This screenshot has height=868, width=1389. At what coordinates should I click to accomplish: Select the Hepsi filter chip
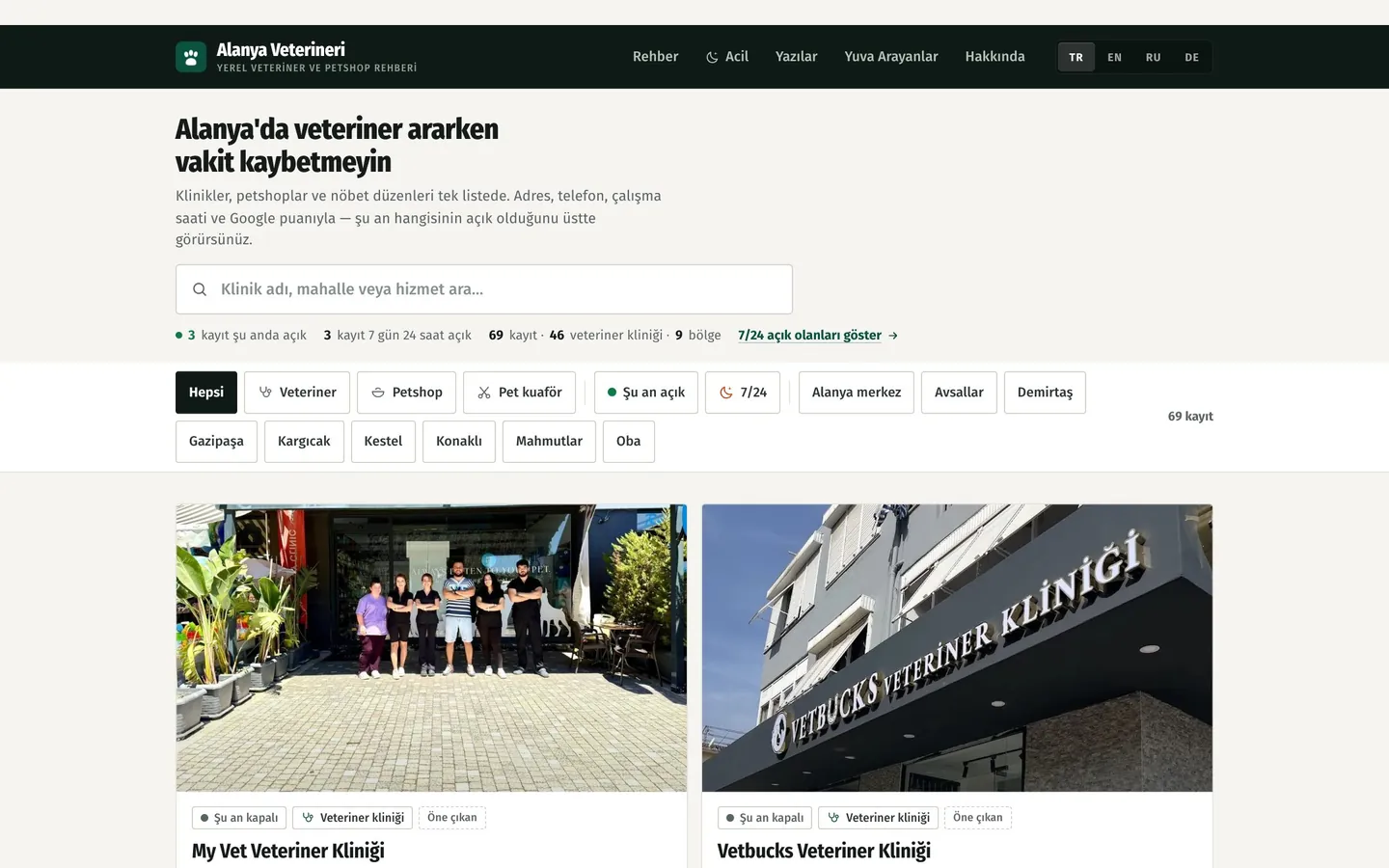point(206,393)
